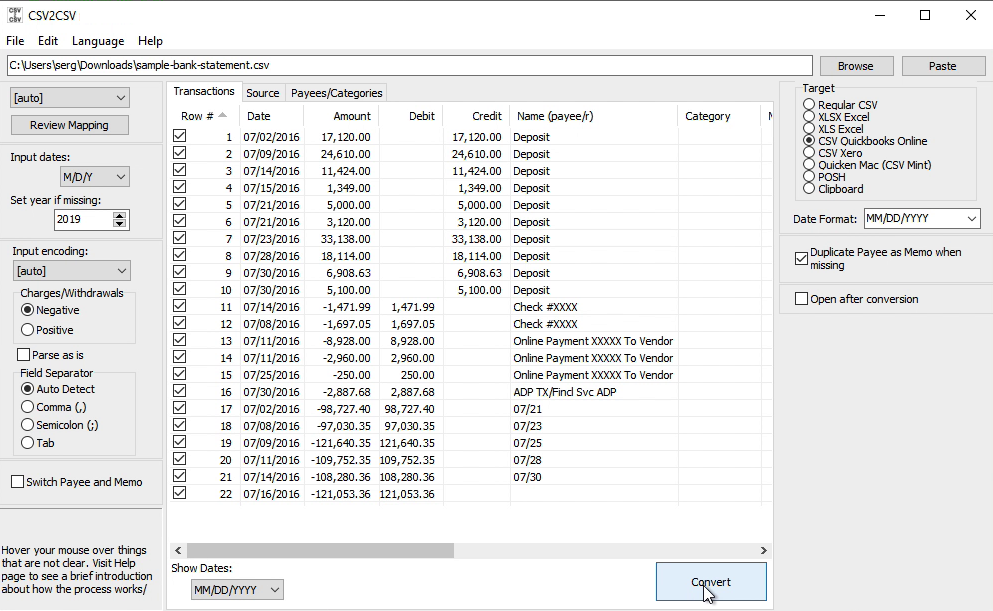Open the Language menu
This screenshot has width=993, height=611.
(98, 41)
